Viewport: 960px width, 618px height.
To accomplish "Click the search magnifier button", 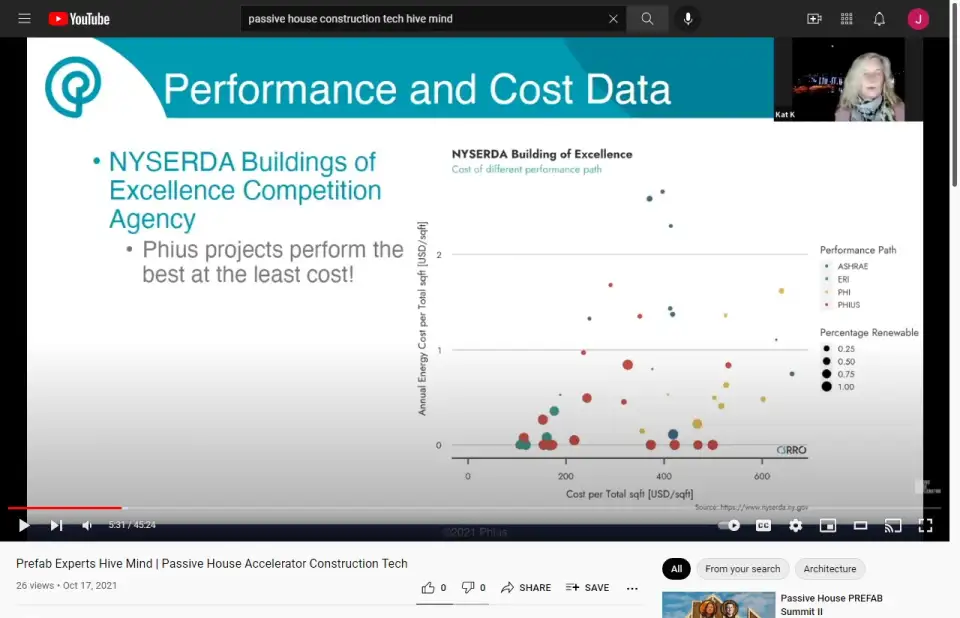I will click(x=648, y=19).
